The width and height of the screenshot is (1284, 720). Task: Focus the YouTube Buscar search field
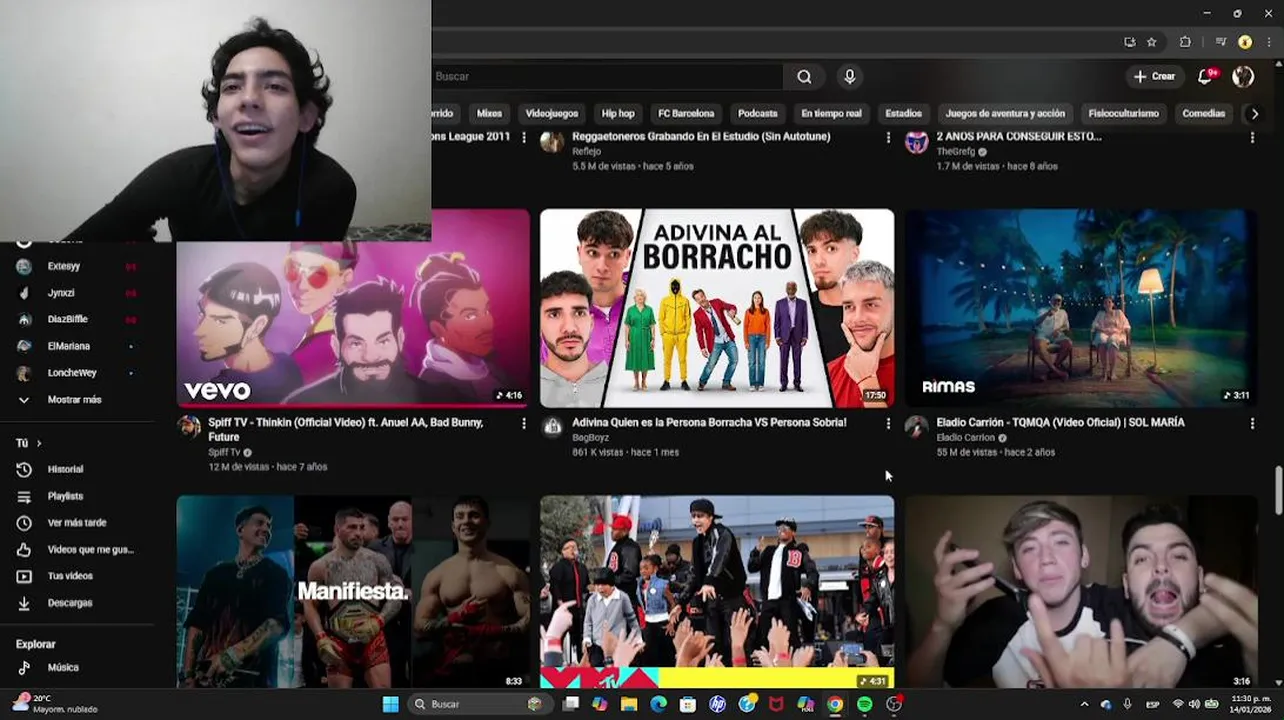click(608, 77)
